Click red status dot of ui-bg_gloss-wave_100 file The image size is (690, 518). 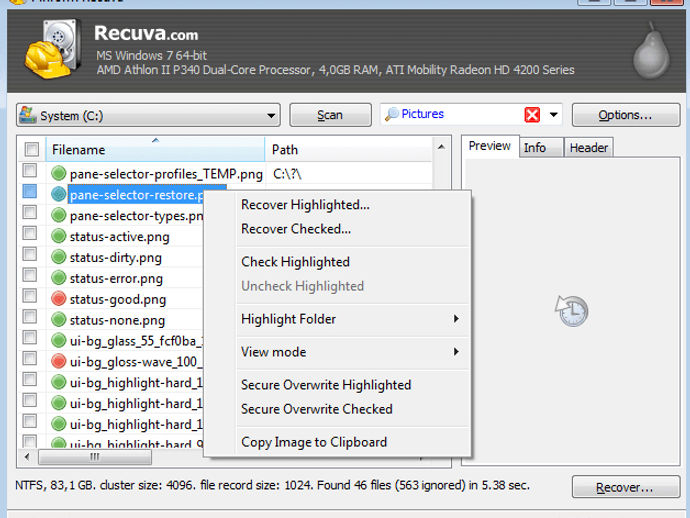pyautogui.click(x=59, y=361)
